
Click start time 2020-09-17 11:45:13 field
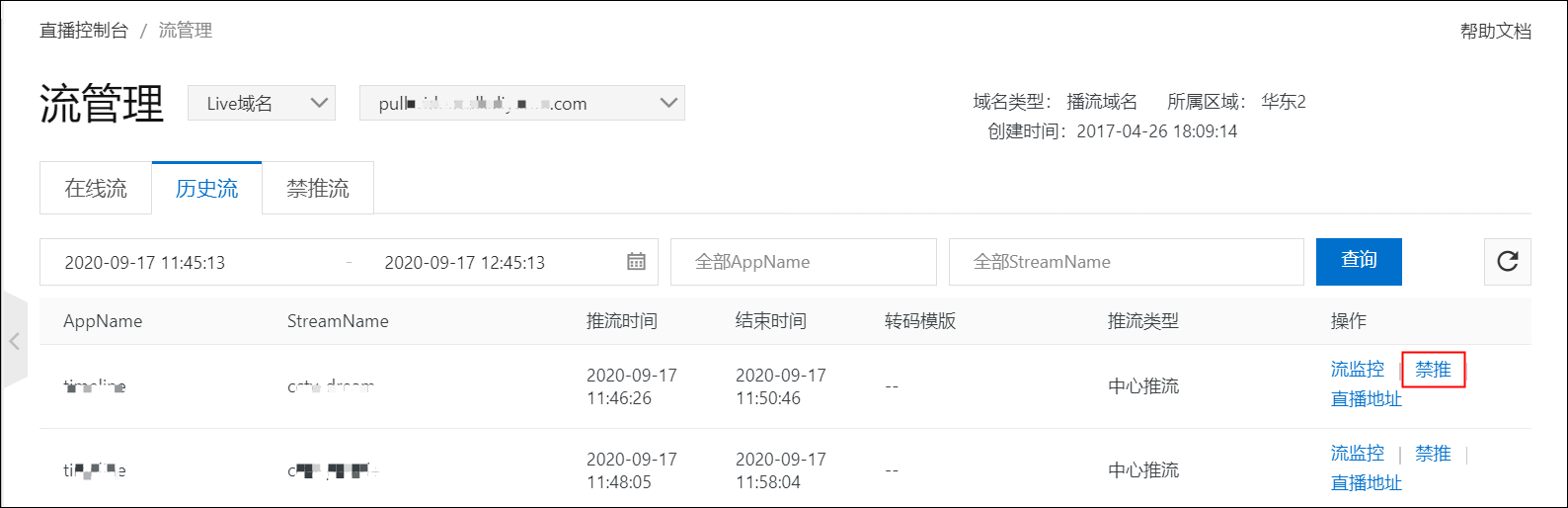pos(145,263)
